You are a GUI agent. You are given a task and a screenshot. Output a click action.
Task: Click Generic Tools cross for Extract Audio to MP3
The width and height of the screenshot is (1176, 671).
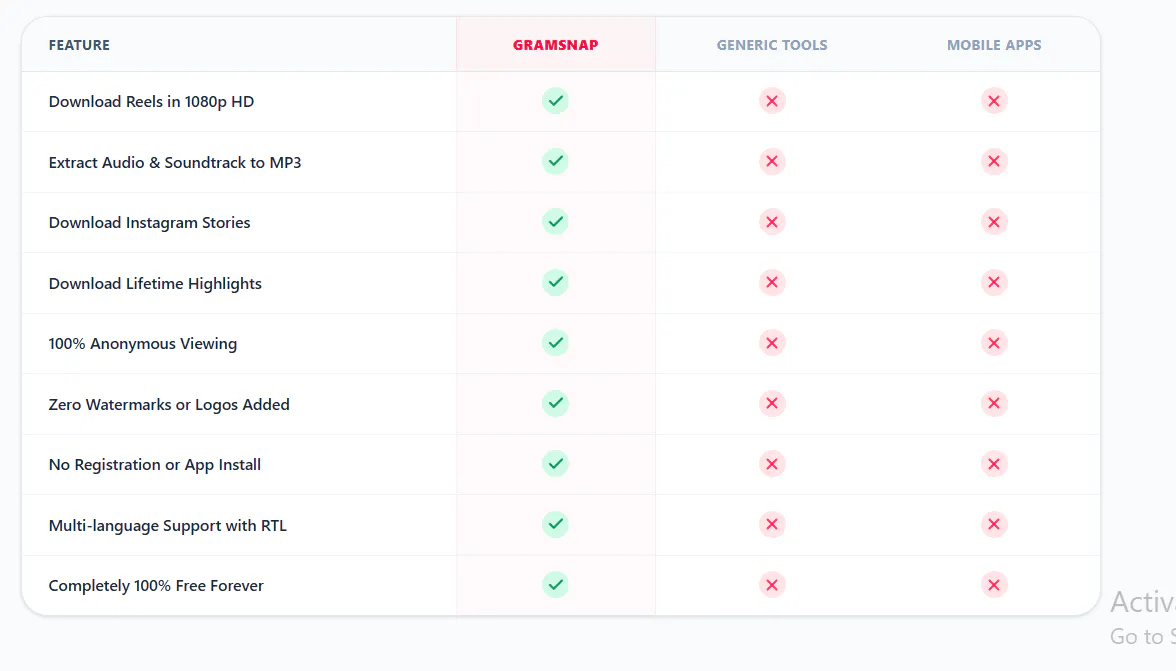(772, 161)
